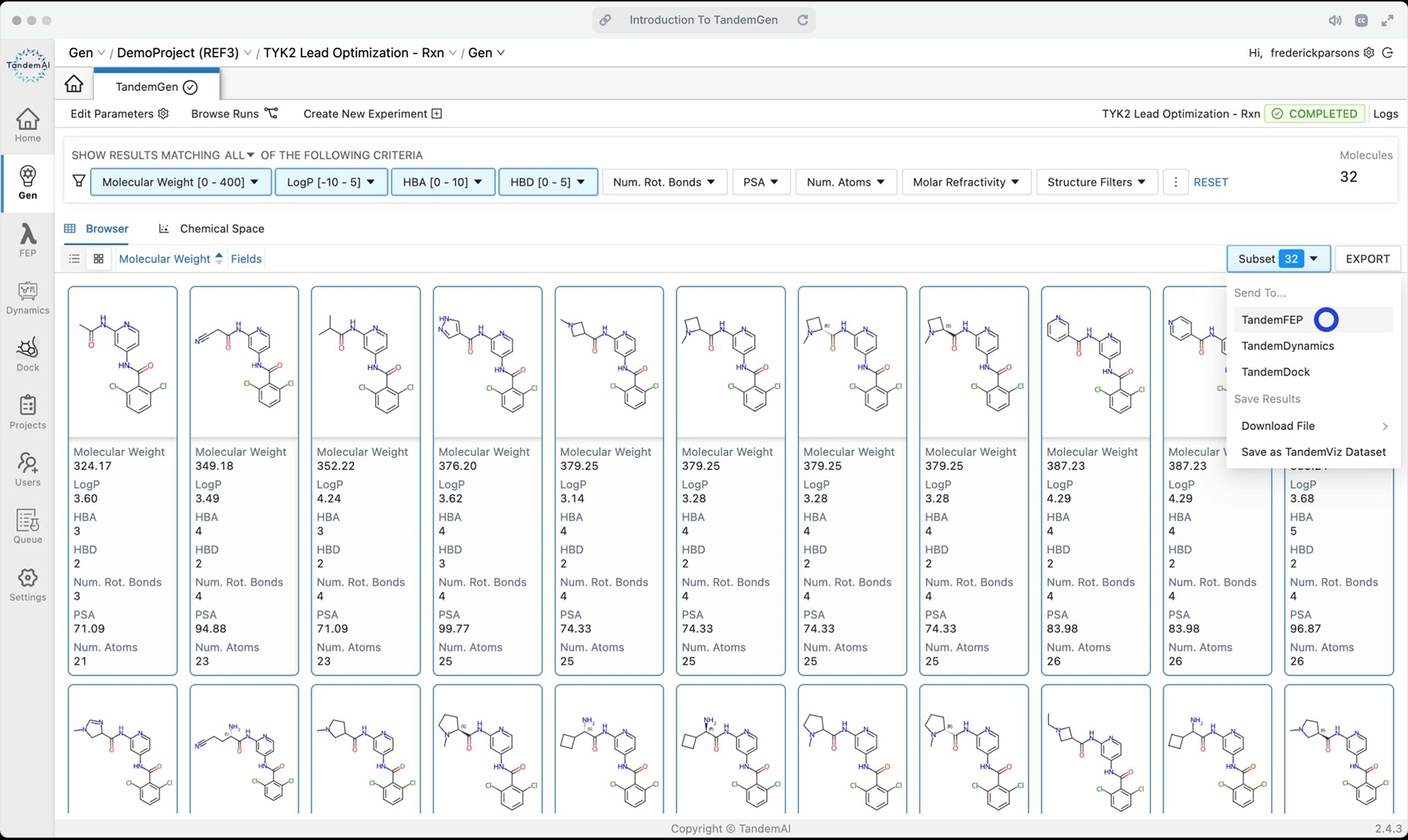Go to Queue in sidebar
Image resolution: width=1408 pixels, height=840 pixels.
coord(28,527)
